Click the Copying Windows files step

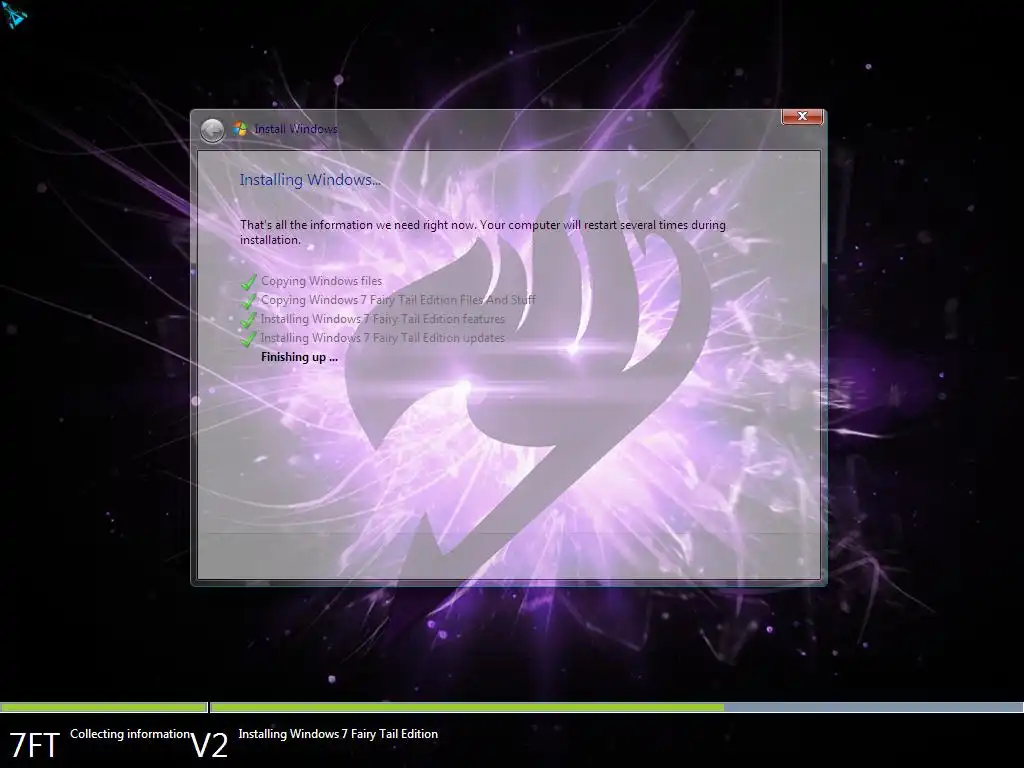321,281
